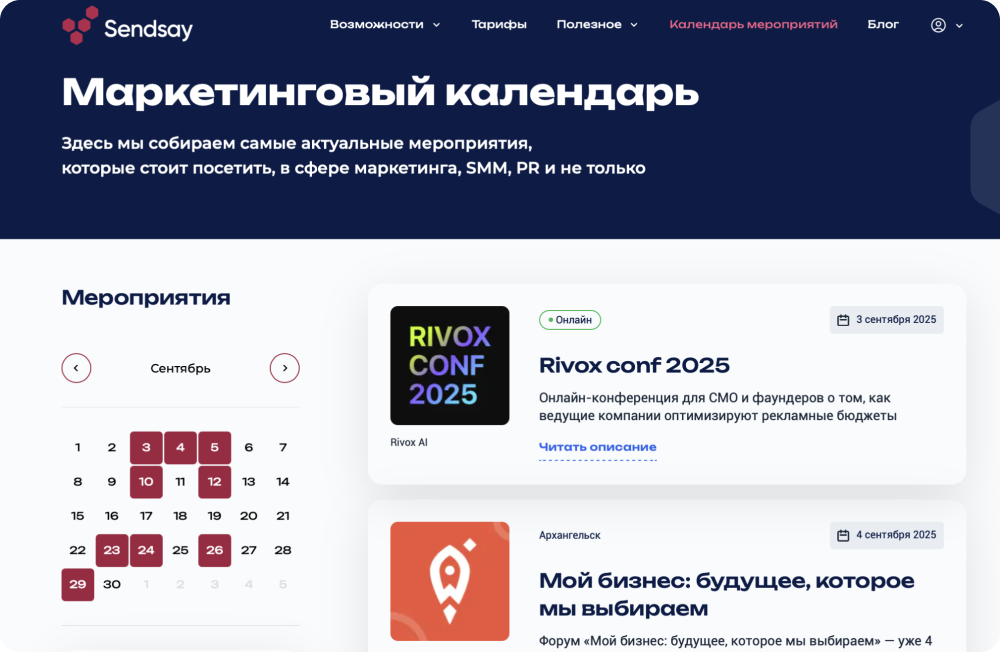
Task: Go to next month with right arrow
Action: click(285, 368)
